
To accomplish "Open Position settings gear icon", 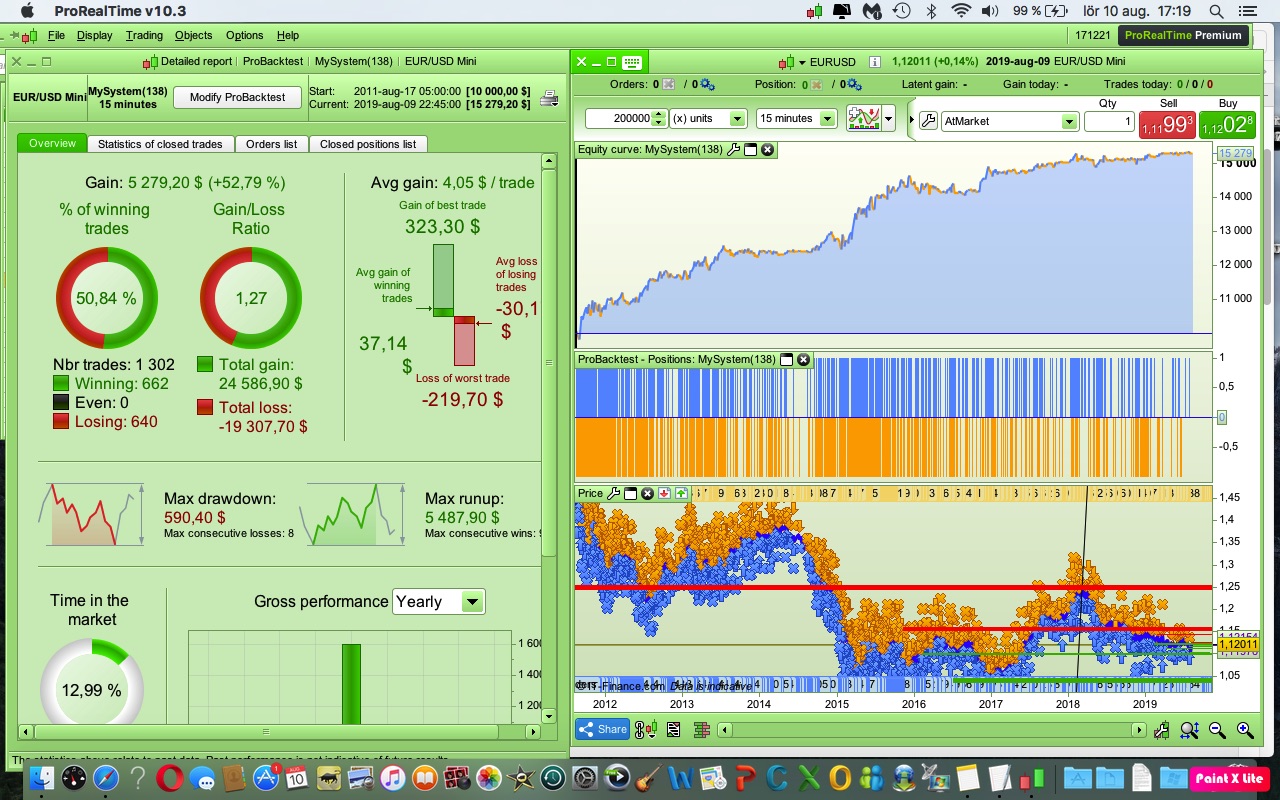I will 856,85.
